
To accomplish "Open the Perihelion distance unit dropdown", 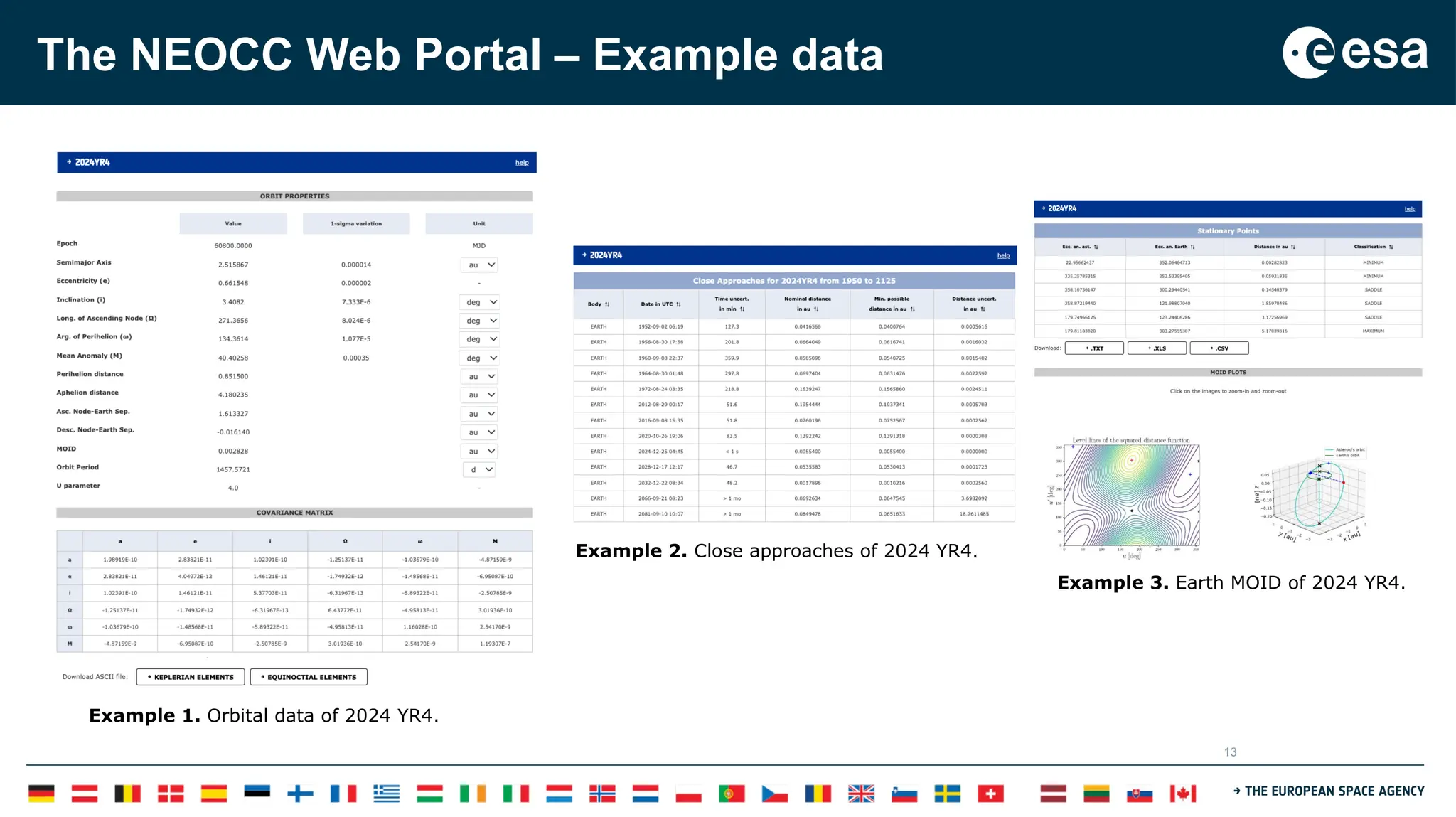I will click(479, 376).
